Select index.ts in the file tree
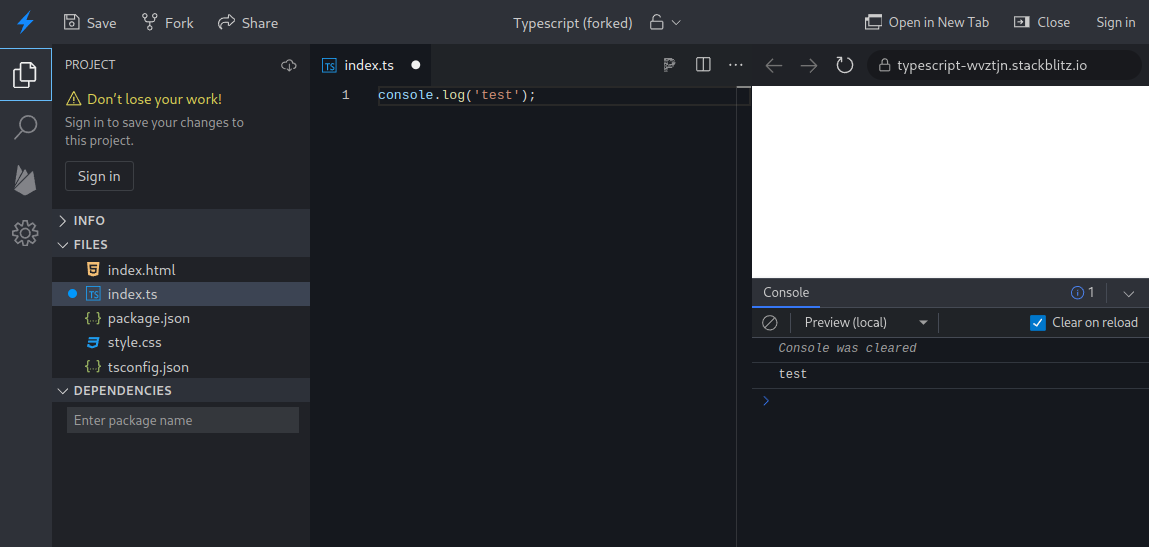Screen dimensions: 1149x547 point(181,294)
